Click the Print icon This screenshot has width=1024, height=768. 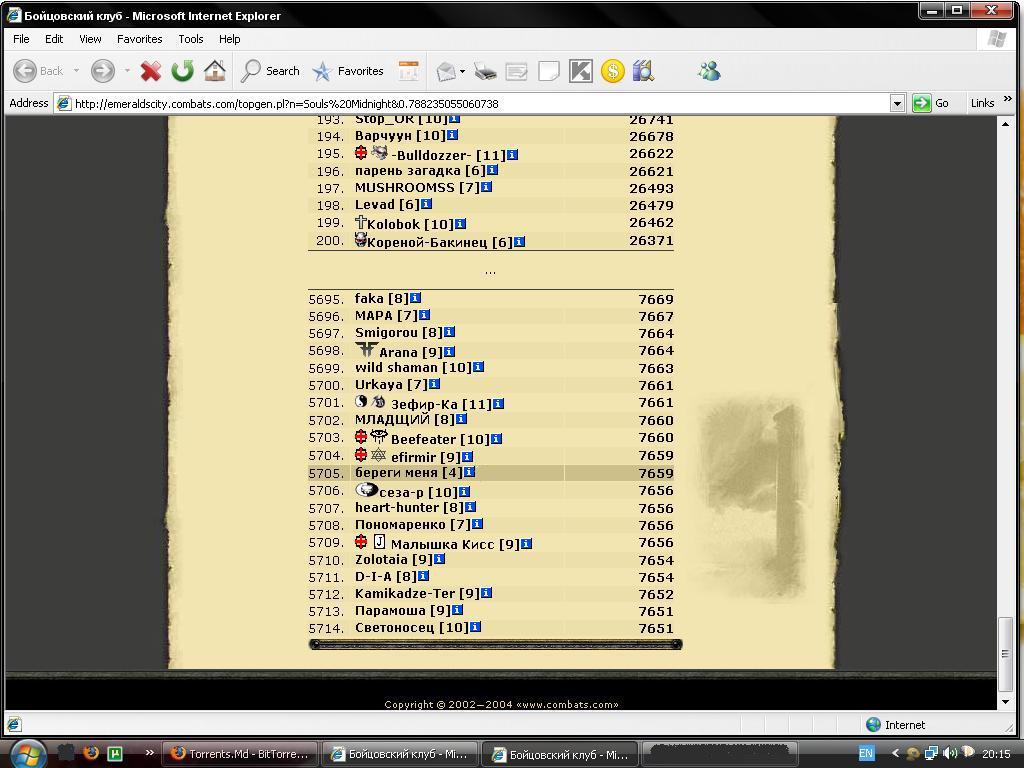485,71
